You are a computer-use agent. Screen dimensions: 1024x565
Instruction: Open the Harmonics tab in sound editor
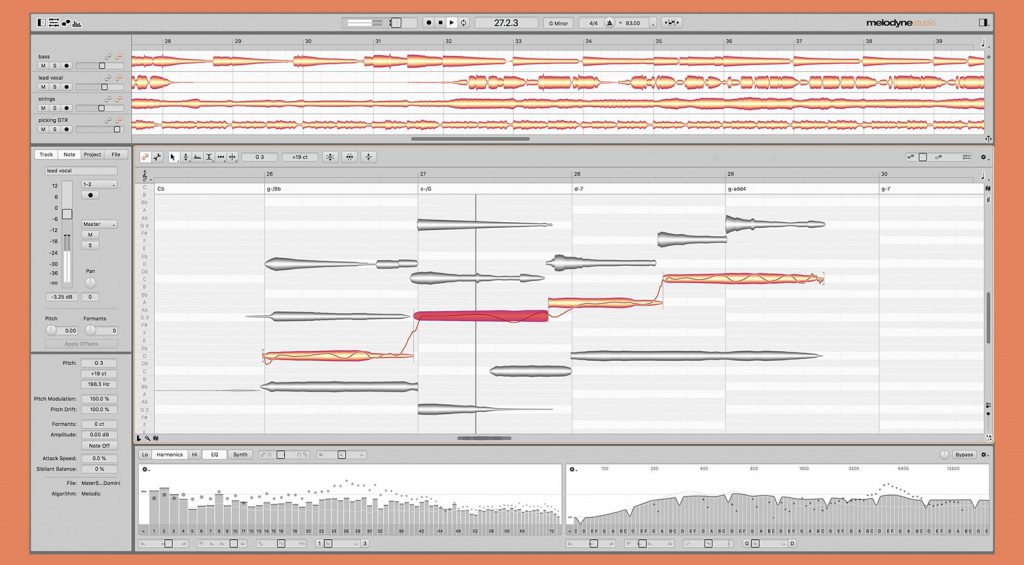click(x=170, y=454)
